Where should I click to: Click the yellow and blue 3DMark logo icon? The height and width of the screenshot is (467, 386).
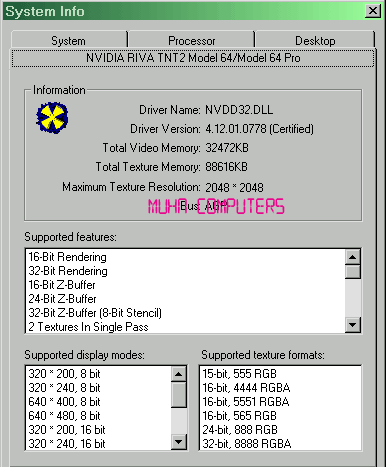click(x=52, y=118)
